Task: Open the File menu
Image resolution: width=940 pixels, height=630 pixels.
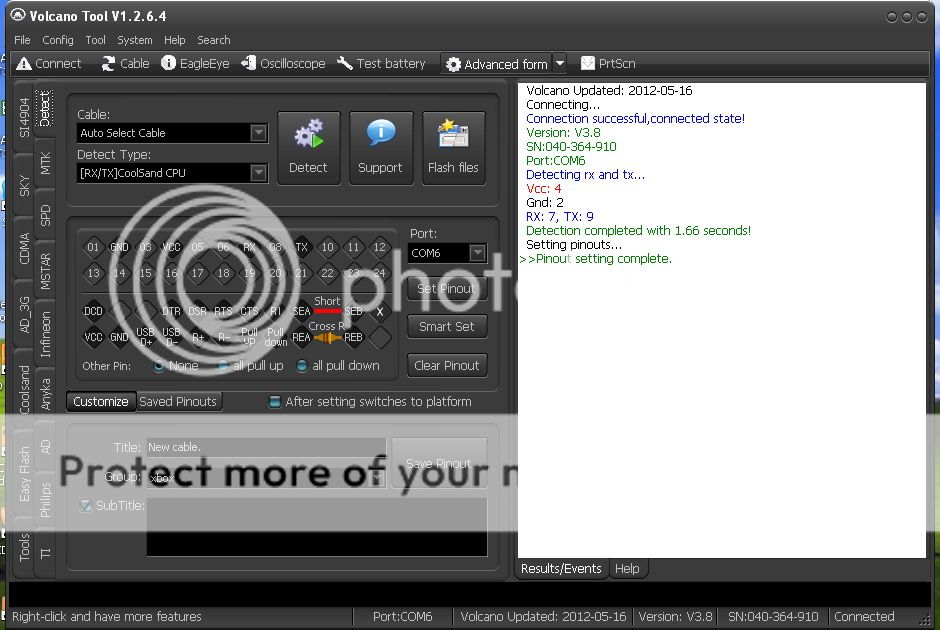Action: tap(22, 40)
